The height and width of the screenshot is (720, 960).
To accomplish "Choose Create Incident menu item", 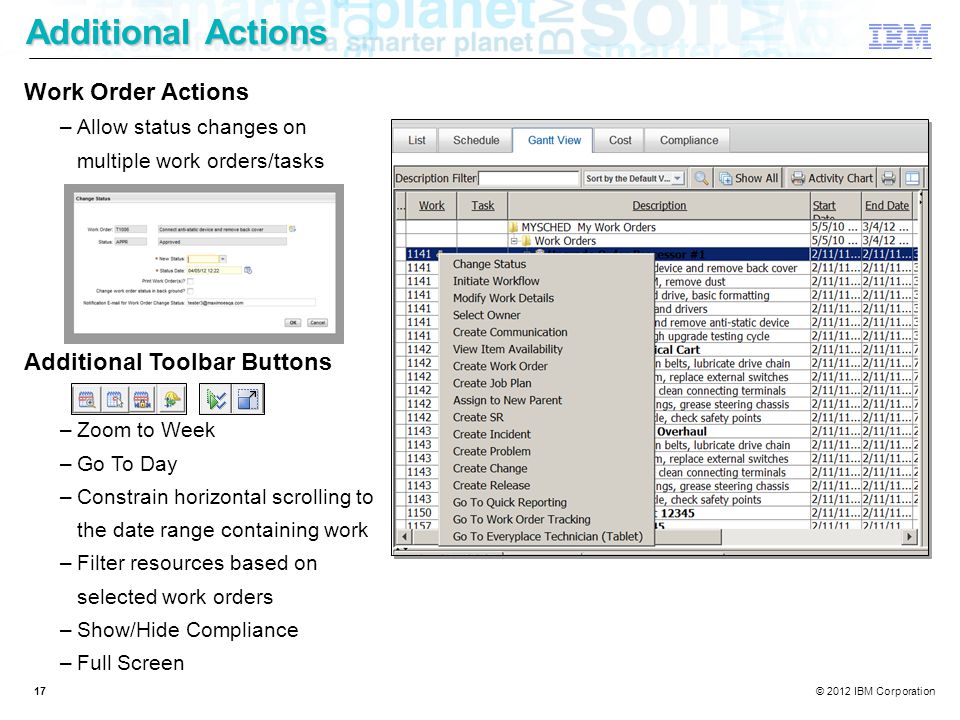I will tap(547, 434).
